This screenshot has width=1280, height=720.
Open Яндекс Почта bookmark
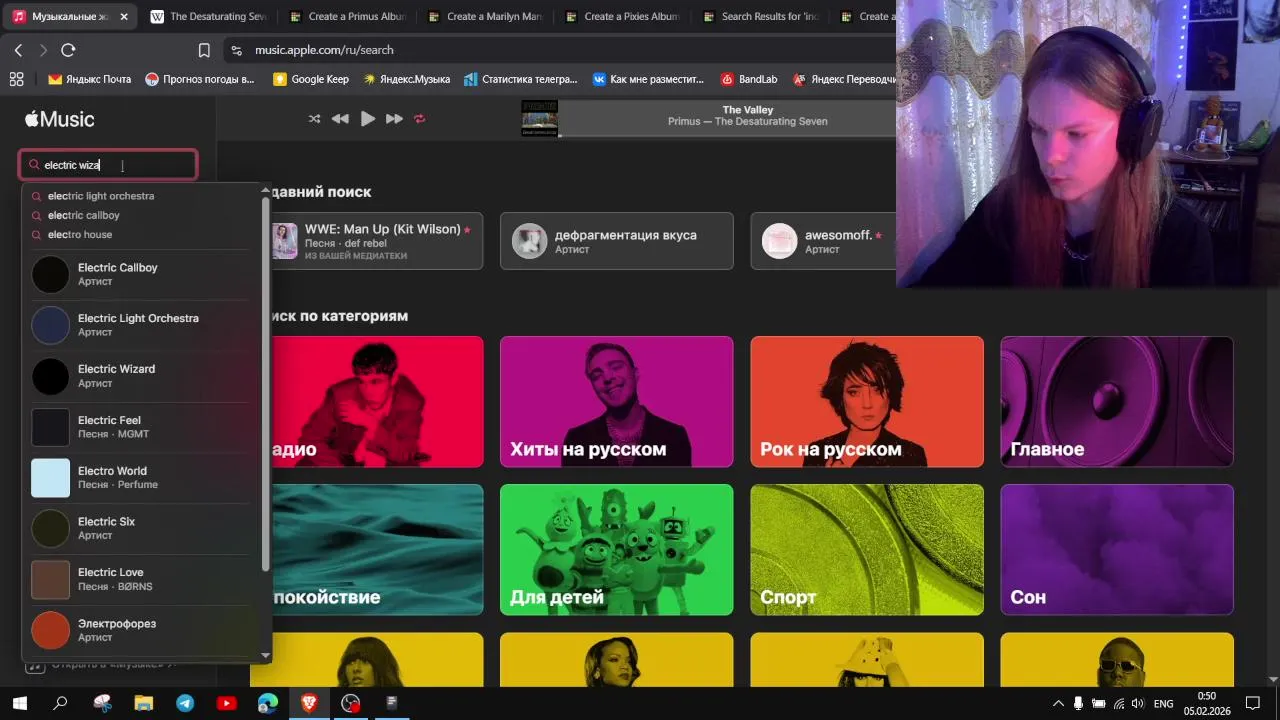tap(90, 79)
